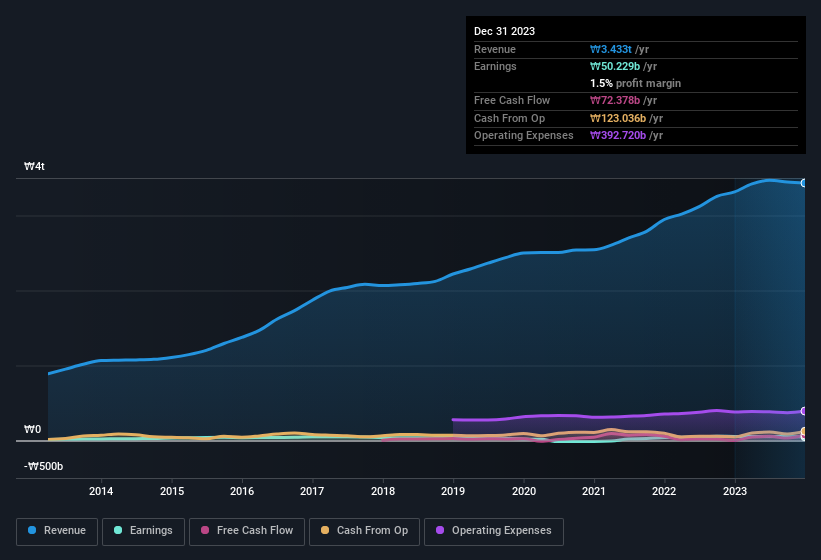Click the ₩3.433t revenue value in tooltip
The height and width of the screenshot is (560, 821).
[x=611, y=49]
